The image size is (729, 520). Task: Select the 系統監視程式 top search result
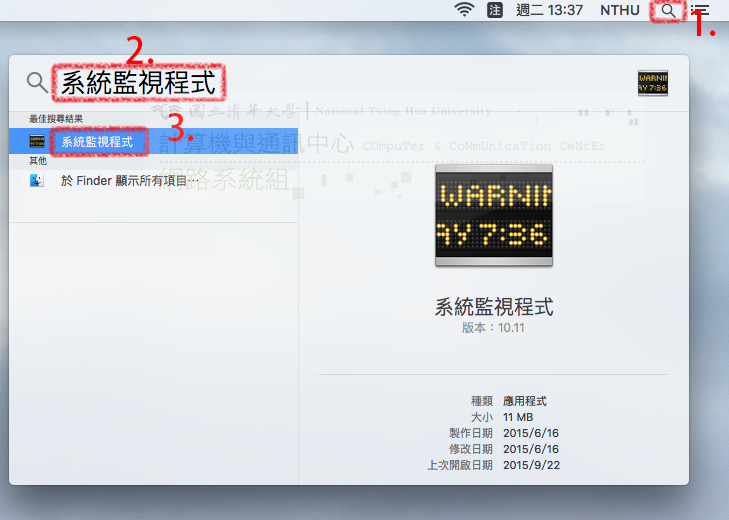pos(96,142)
